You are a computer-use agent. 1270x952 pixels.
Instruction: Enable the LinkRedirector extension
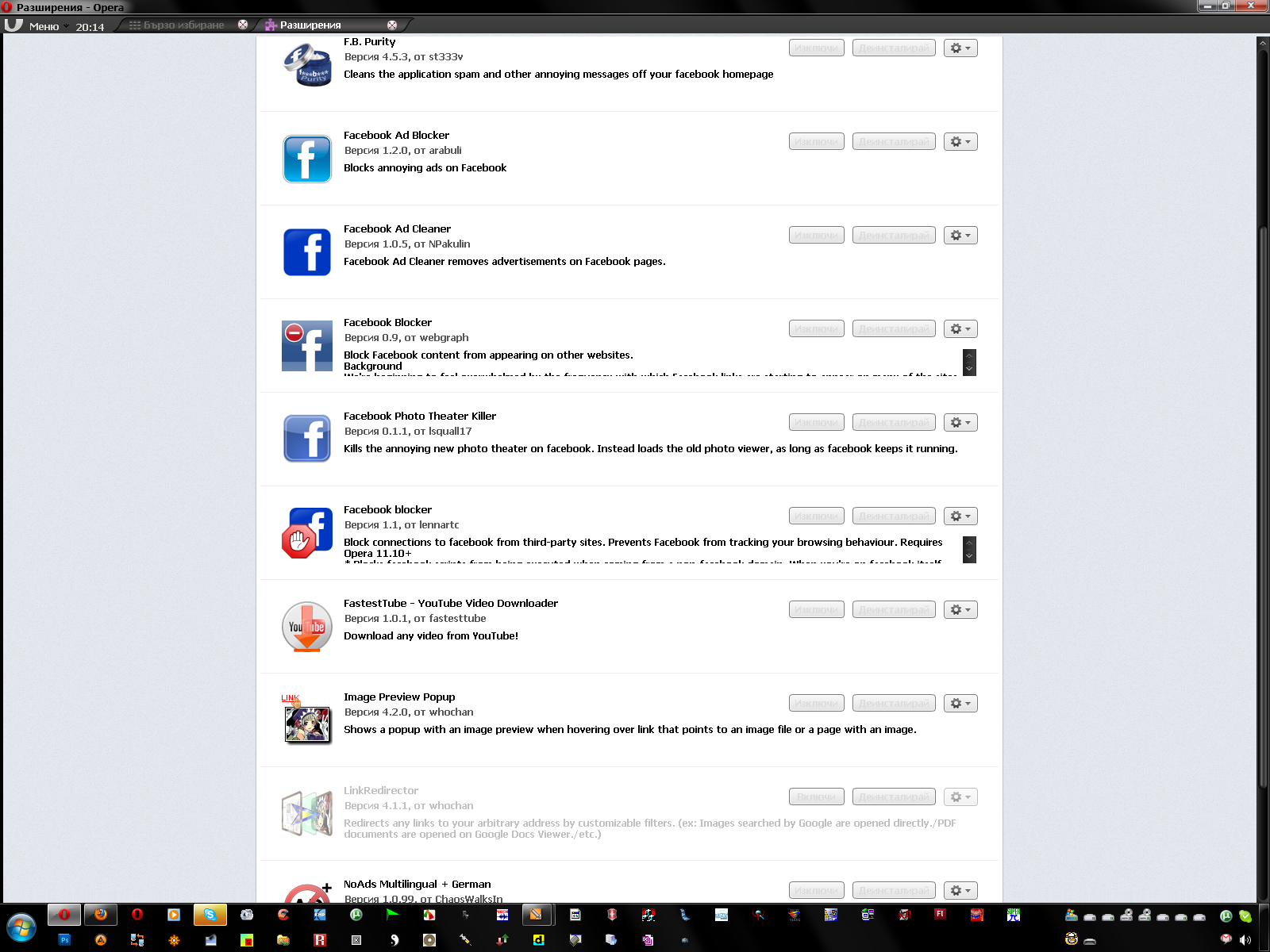point(817,797)
